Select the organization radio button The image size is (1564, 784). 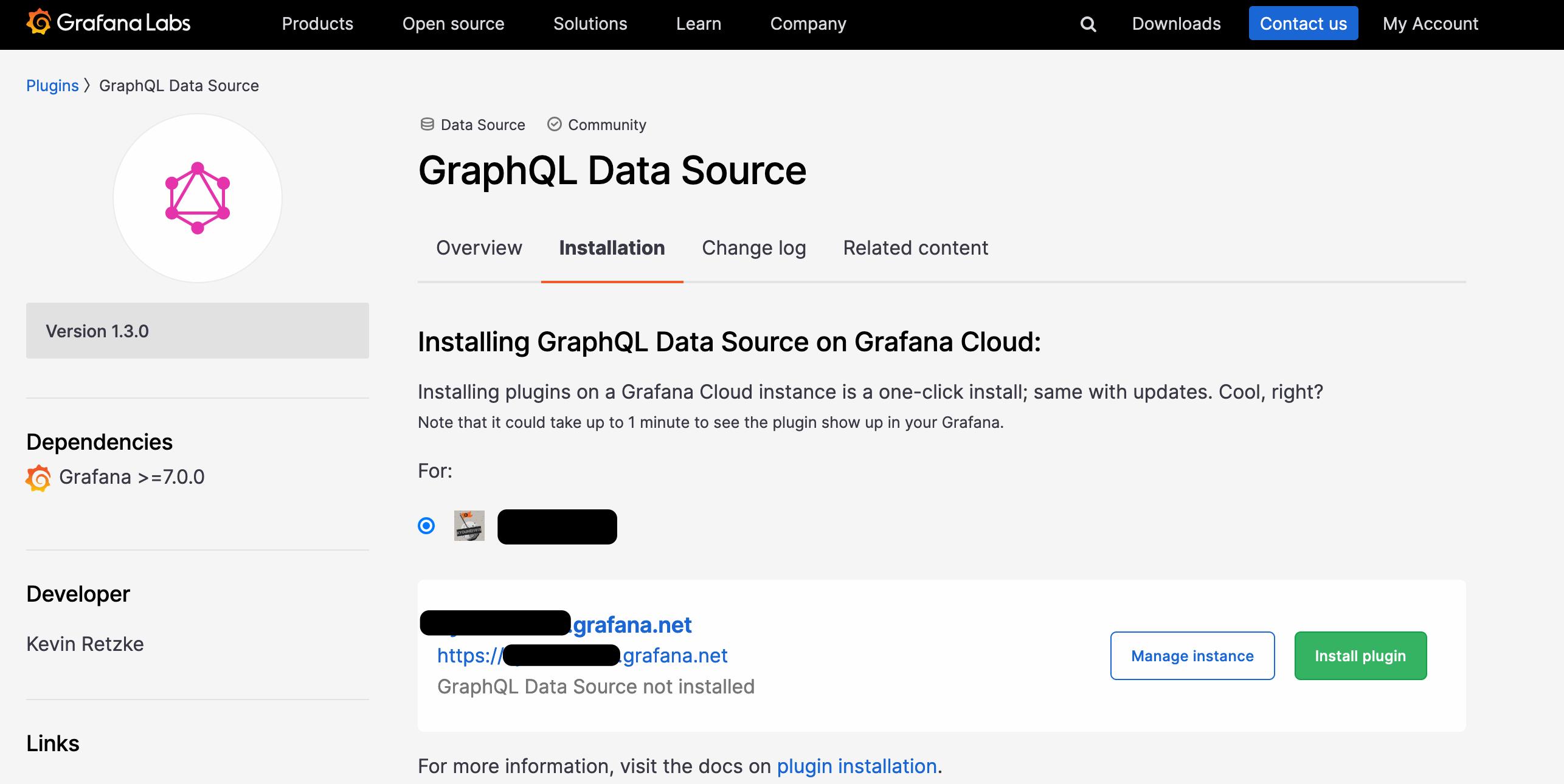[x=426, y=526]
